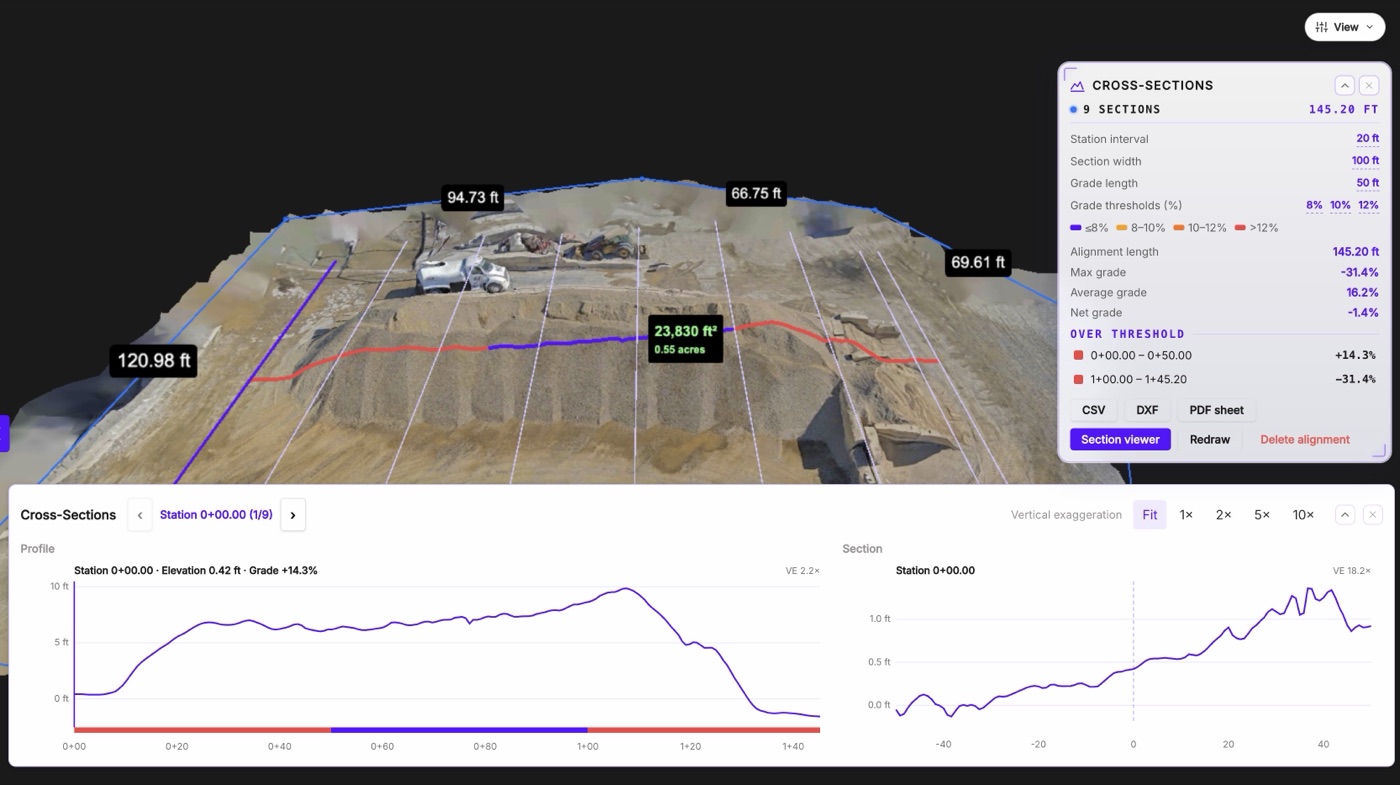
Task: Click the 66.75 ft measurement label
Action: [x=756, y=193]
